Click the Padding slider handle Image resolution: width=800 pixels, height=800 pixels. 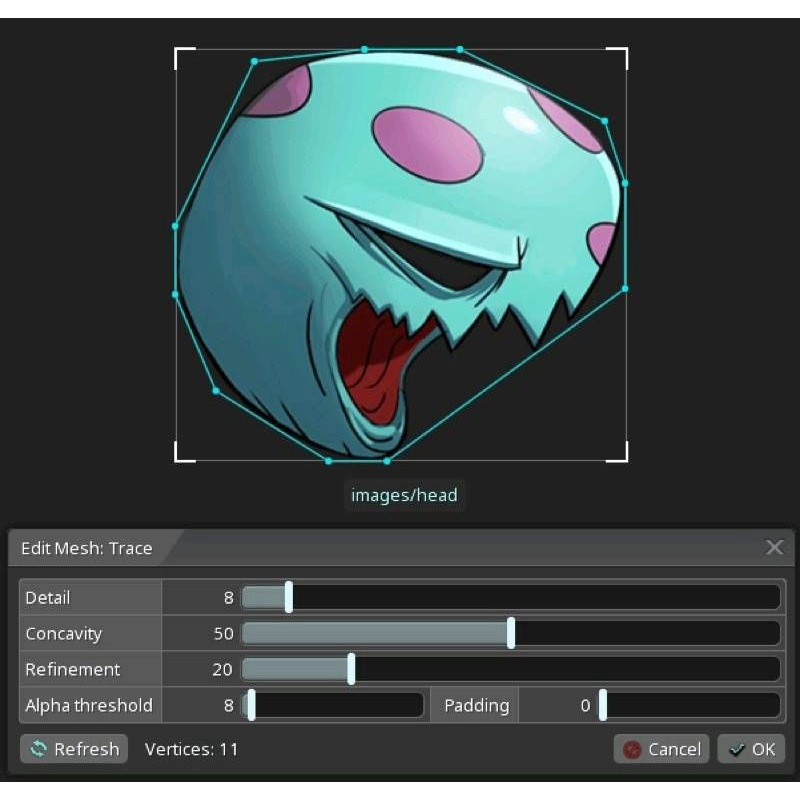click(602, 705)
